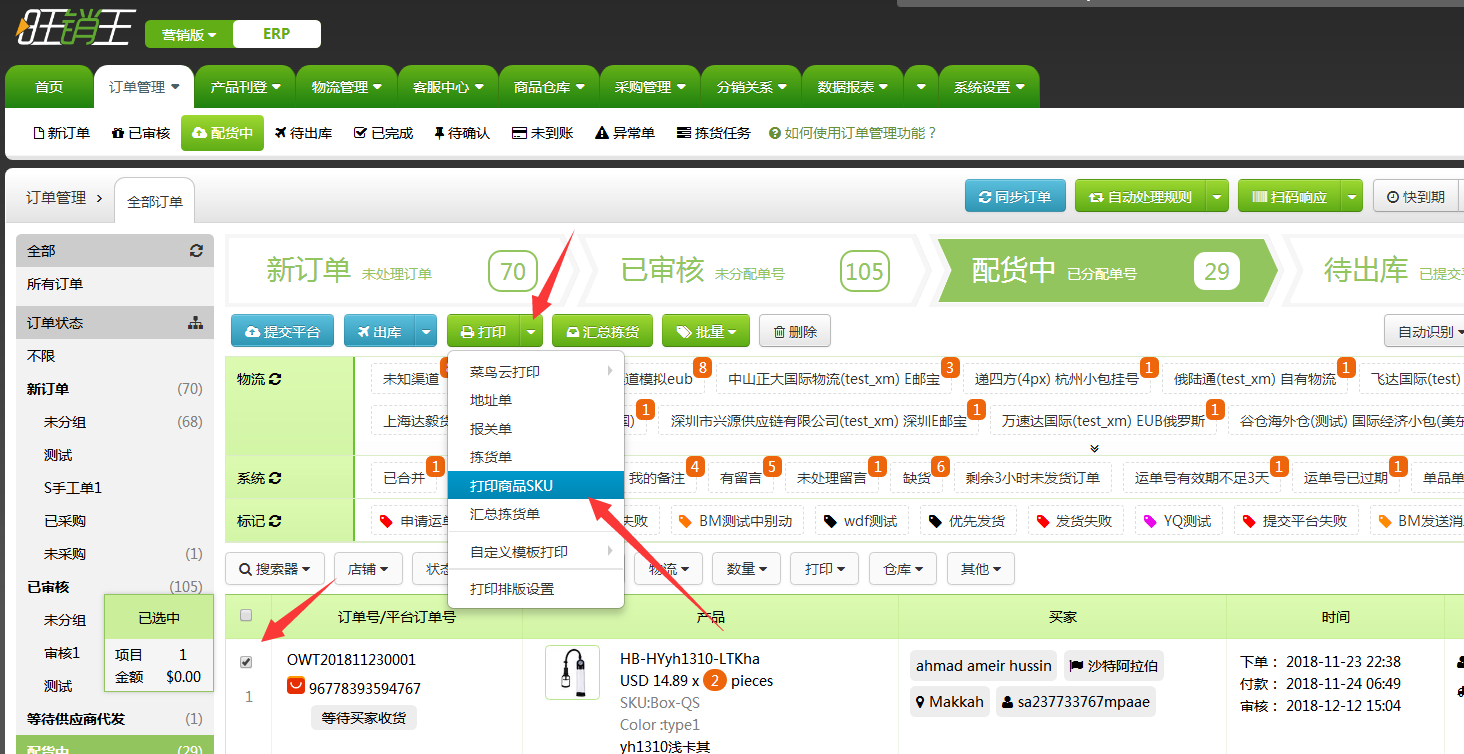Select 打印商品SKU from print menu
The height and width of the screenshot is (754, 1464).
pos(536,486)
